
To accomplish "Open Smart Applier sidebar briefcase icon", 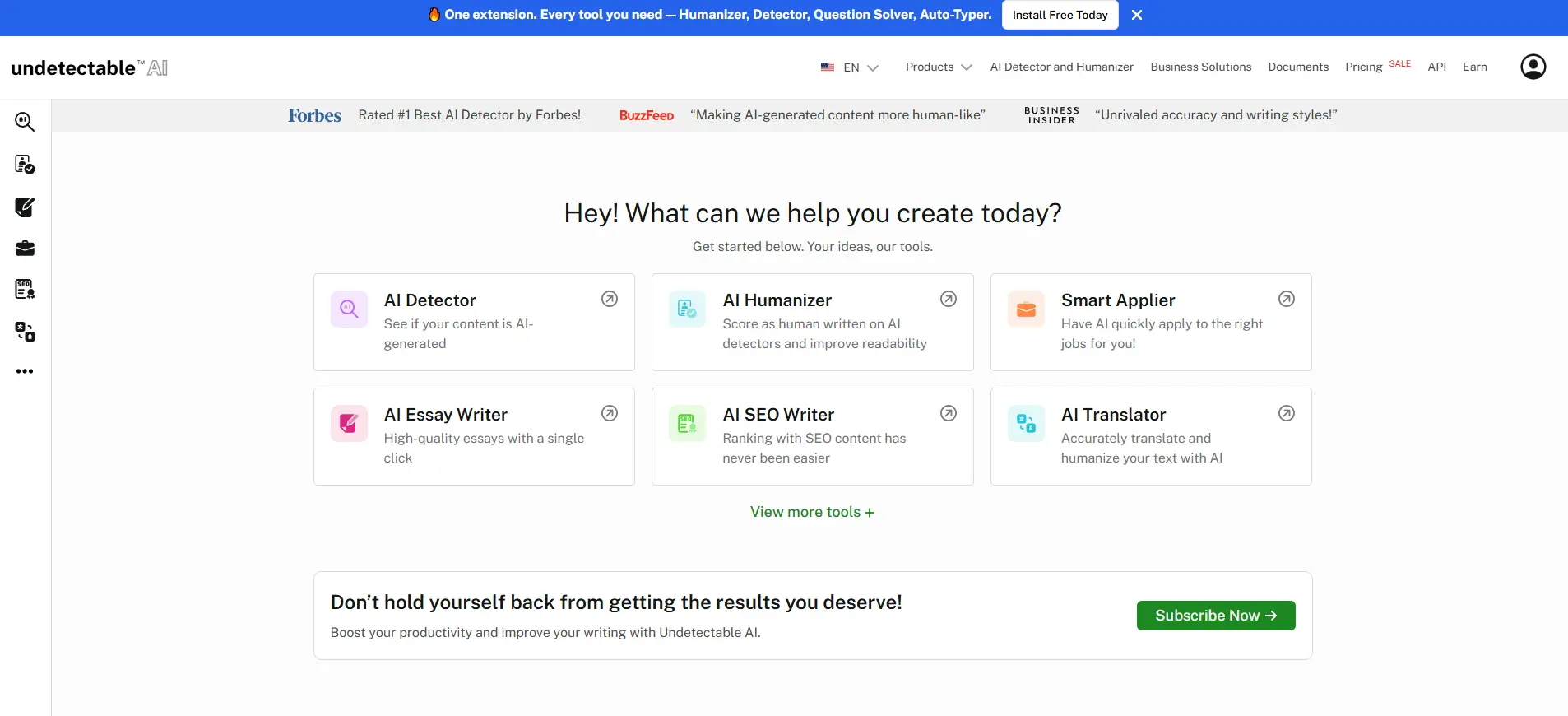I will pos(25,248).
